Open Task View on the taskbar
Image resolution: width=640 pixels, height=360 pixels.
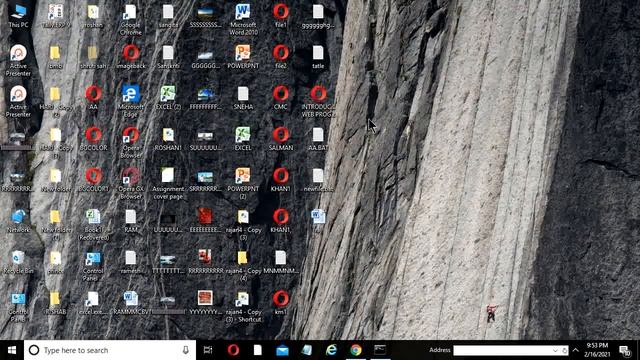208,350
